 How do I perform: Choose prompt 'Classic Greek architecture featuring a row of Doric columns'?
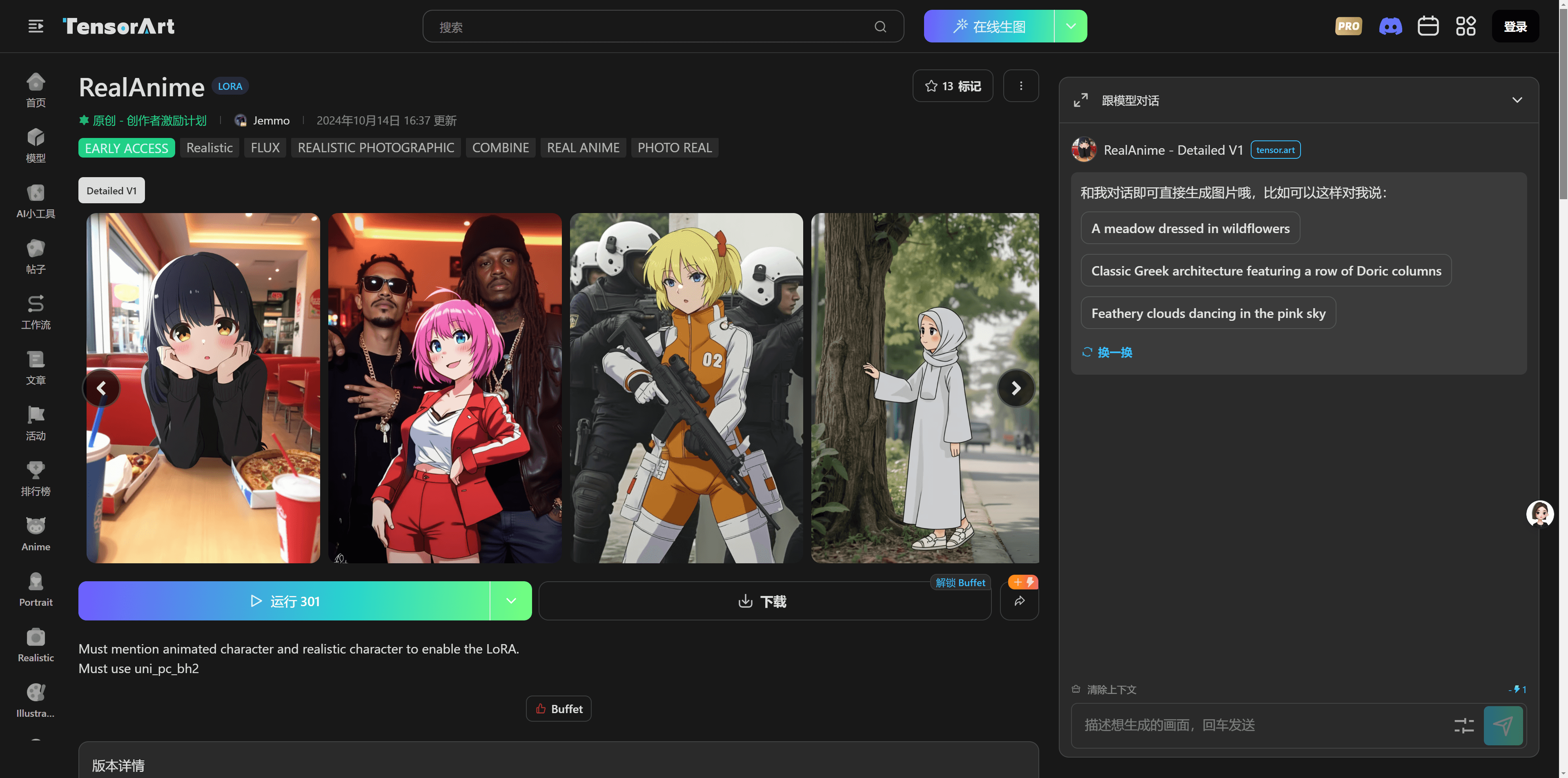tap(1266, 271)
